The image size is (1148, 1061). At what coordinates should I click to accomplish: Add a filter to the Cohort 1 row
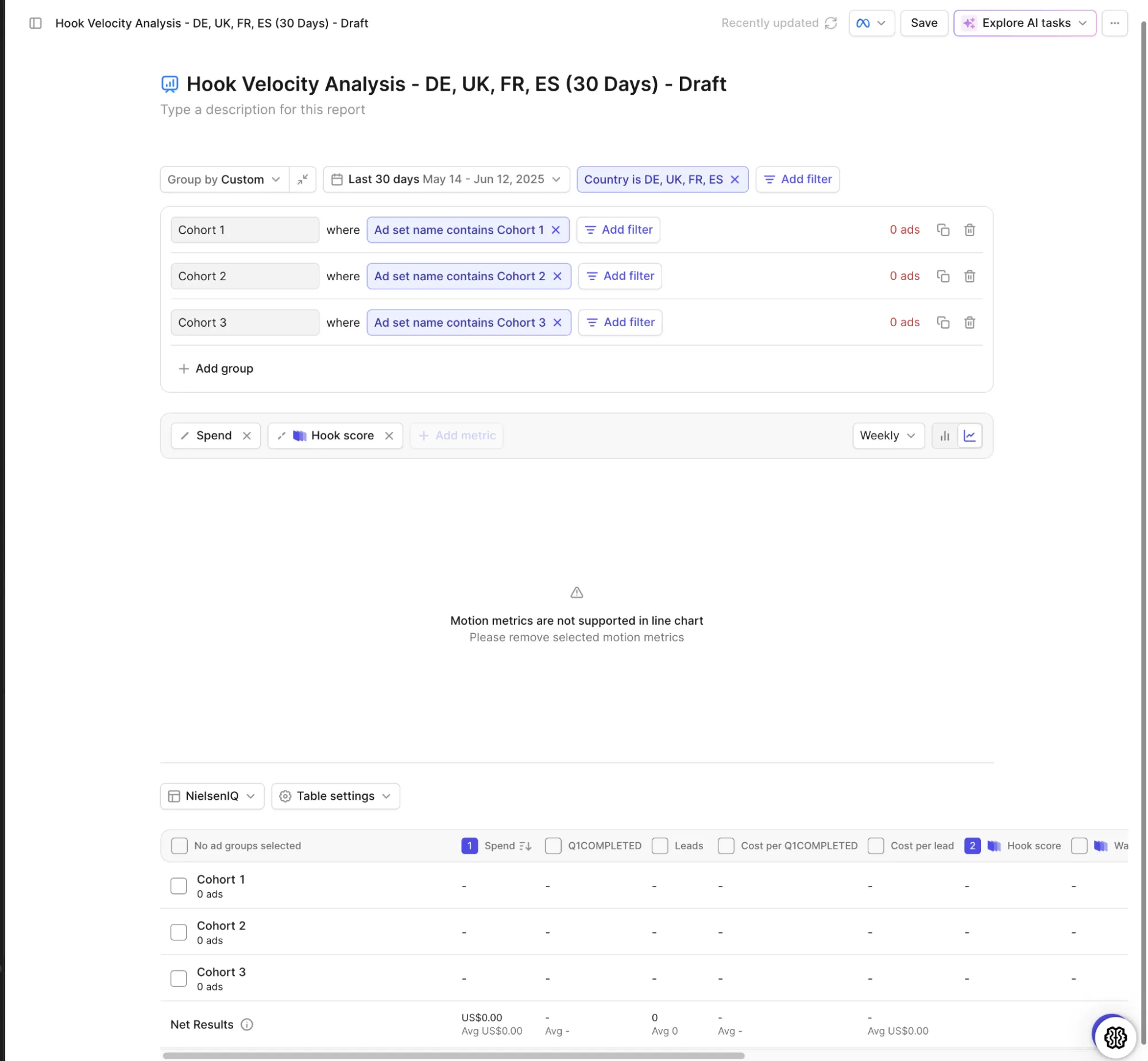[x=618, y=230]
